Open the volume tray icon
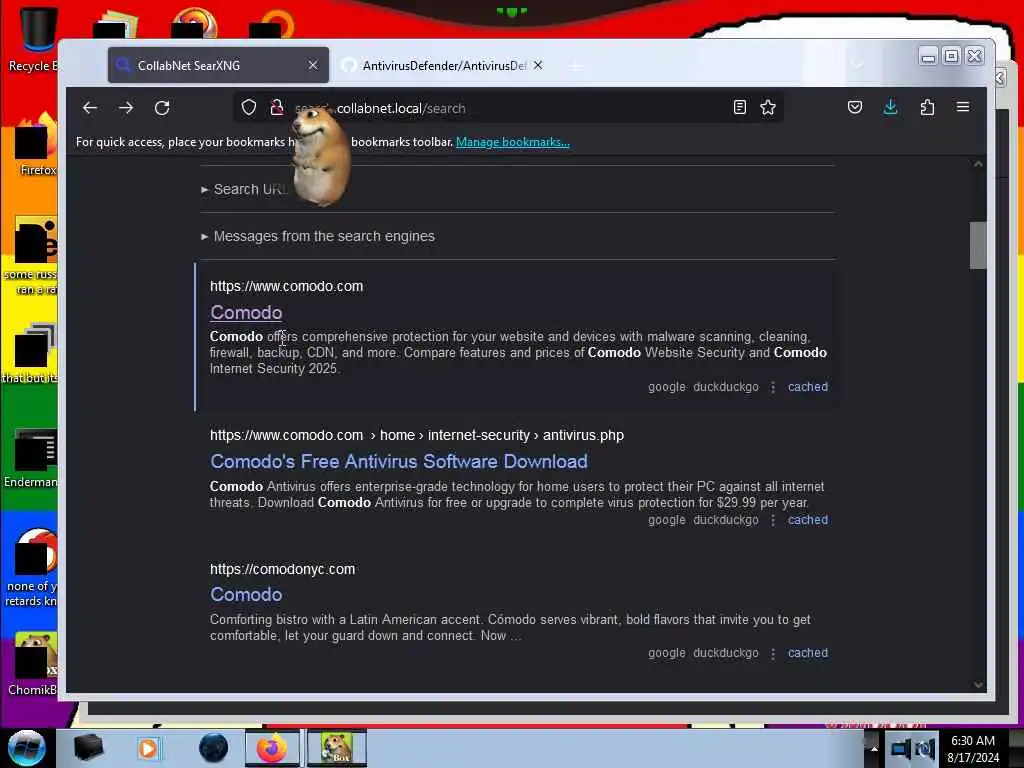This screenshot has width=1024, height=768. 925,749
